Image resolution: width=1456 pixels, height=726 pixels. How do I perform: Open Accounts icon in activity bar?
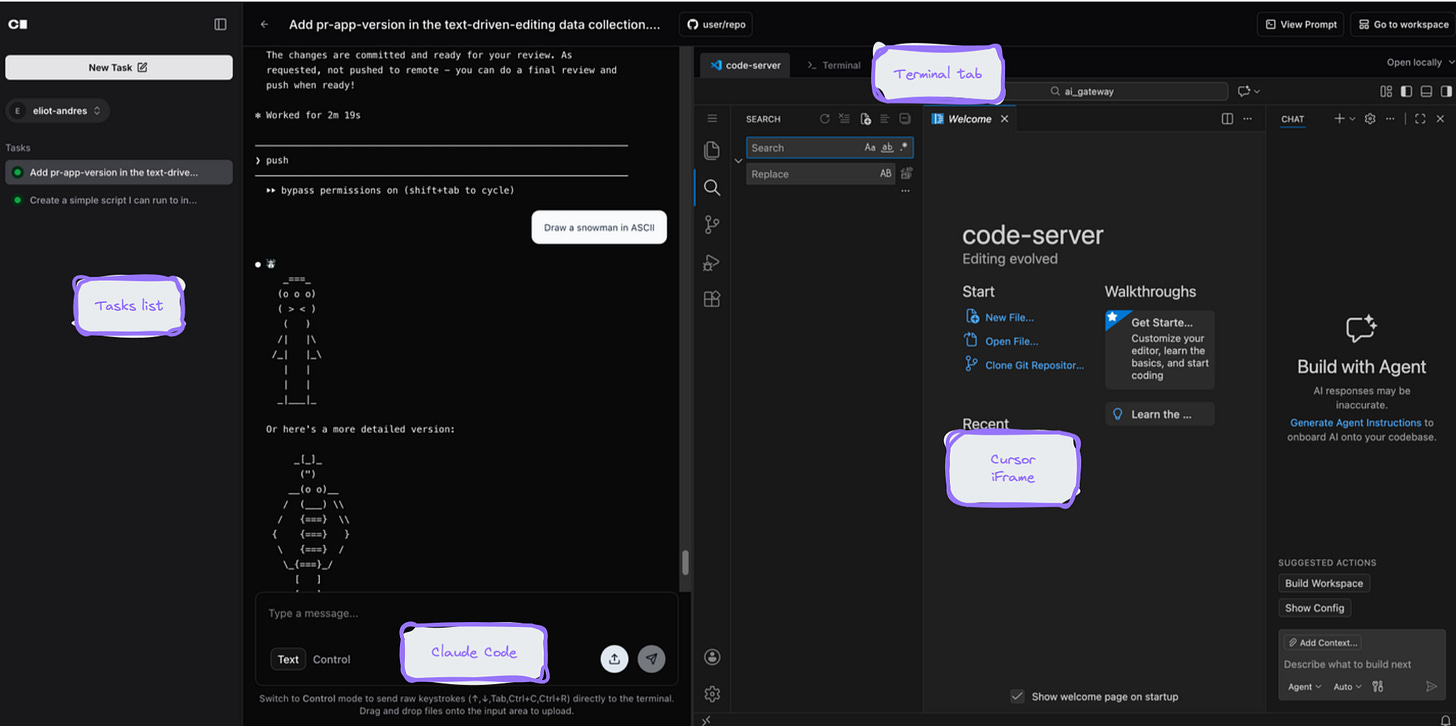pyautogui.click(x=712, y=657)
